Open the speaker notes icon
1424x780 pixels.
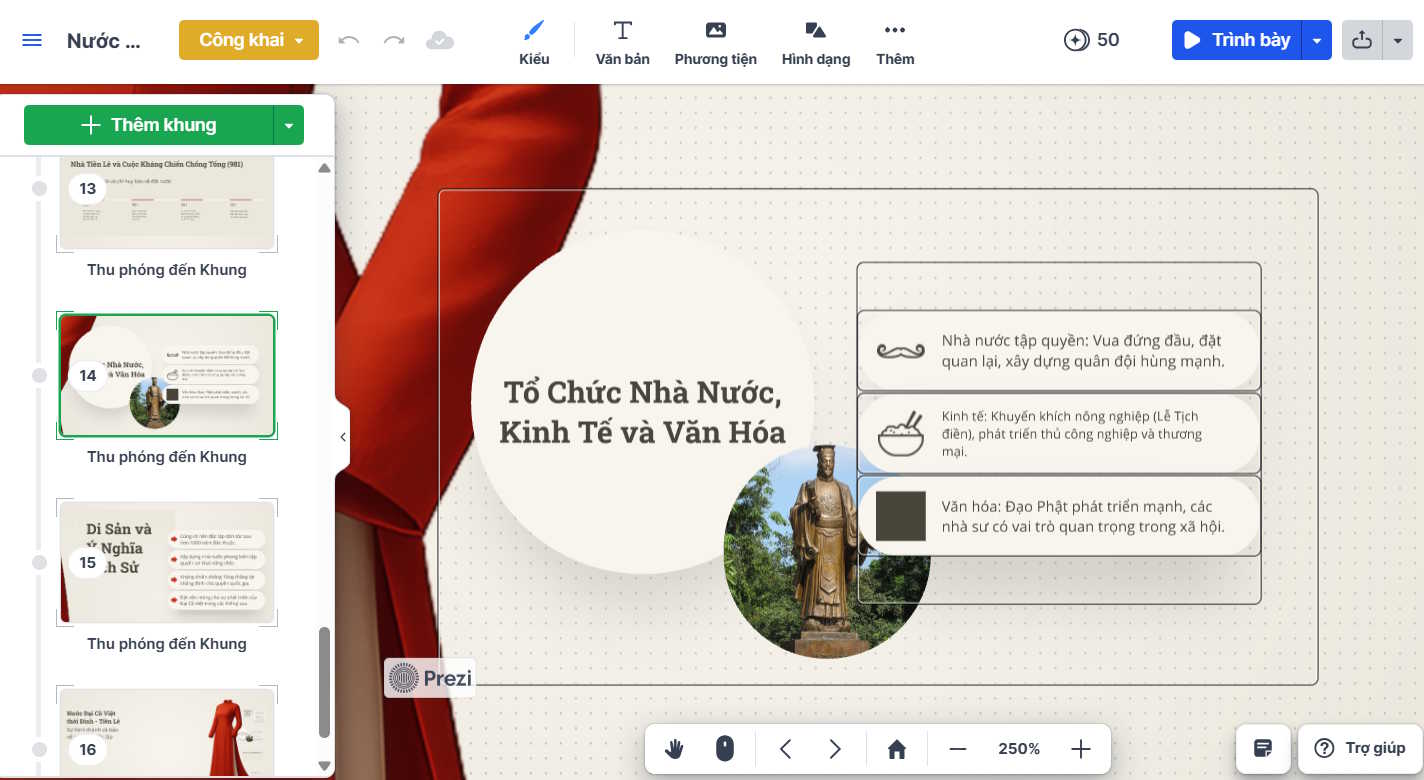(x=1263, y=748)
